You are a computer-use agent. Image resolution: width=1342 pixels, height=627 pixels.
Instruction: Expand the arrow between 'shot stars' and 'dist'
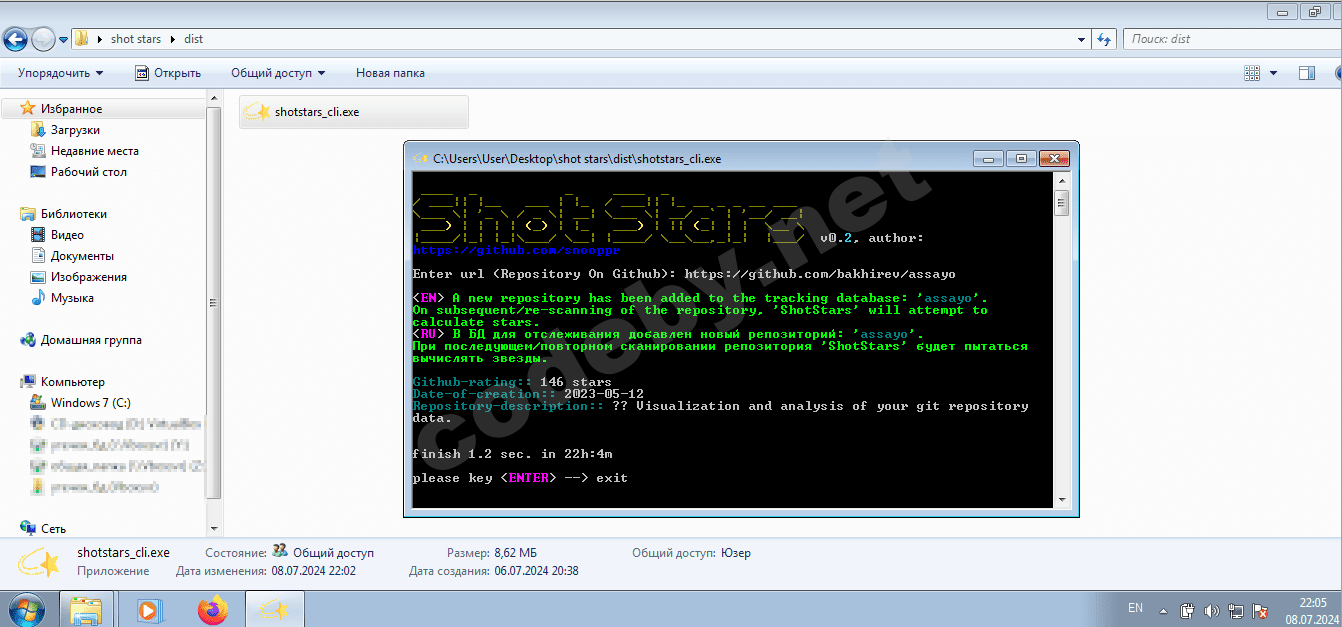pyautogui.click(x=172, y=39)
